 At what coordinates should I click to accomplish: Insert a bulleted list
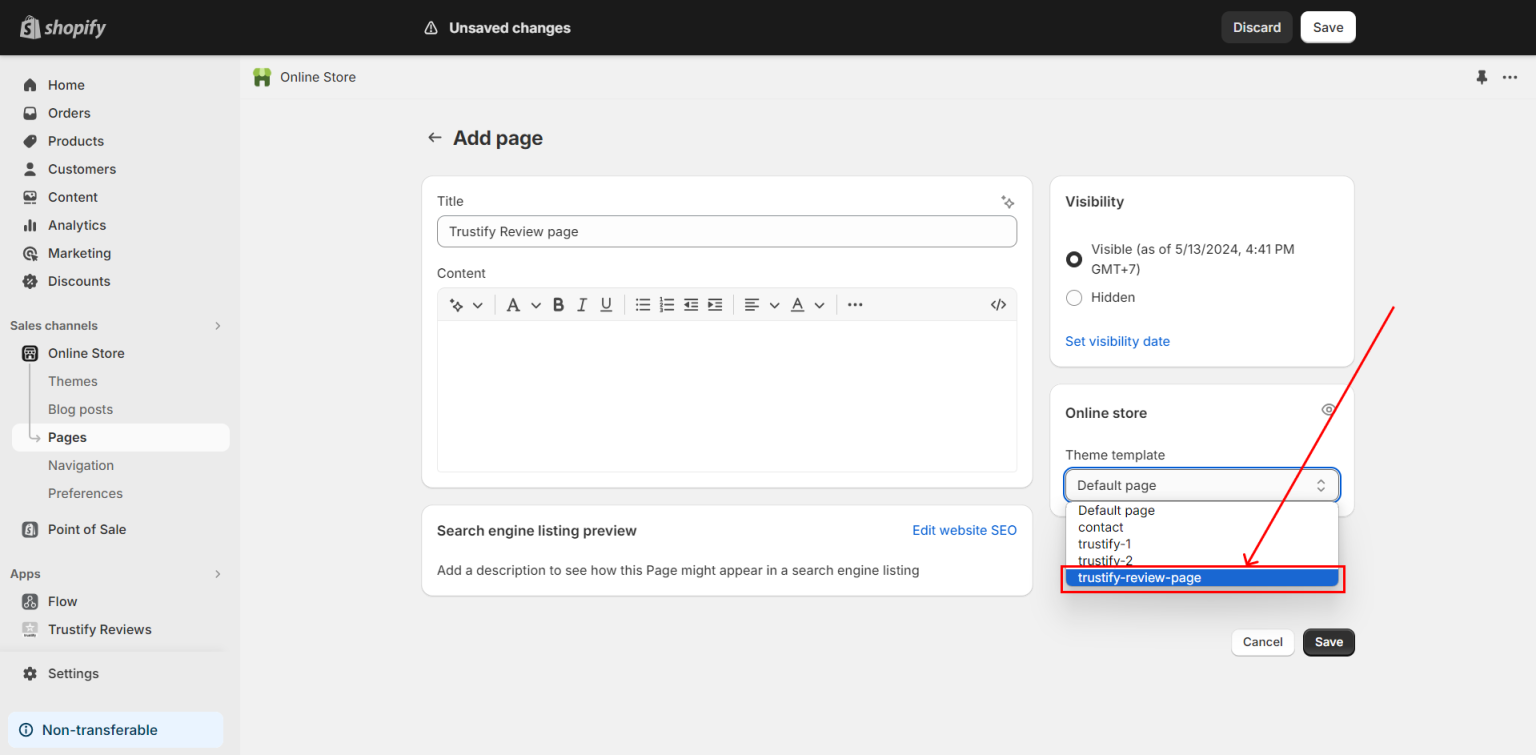pos(643,304)
